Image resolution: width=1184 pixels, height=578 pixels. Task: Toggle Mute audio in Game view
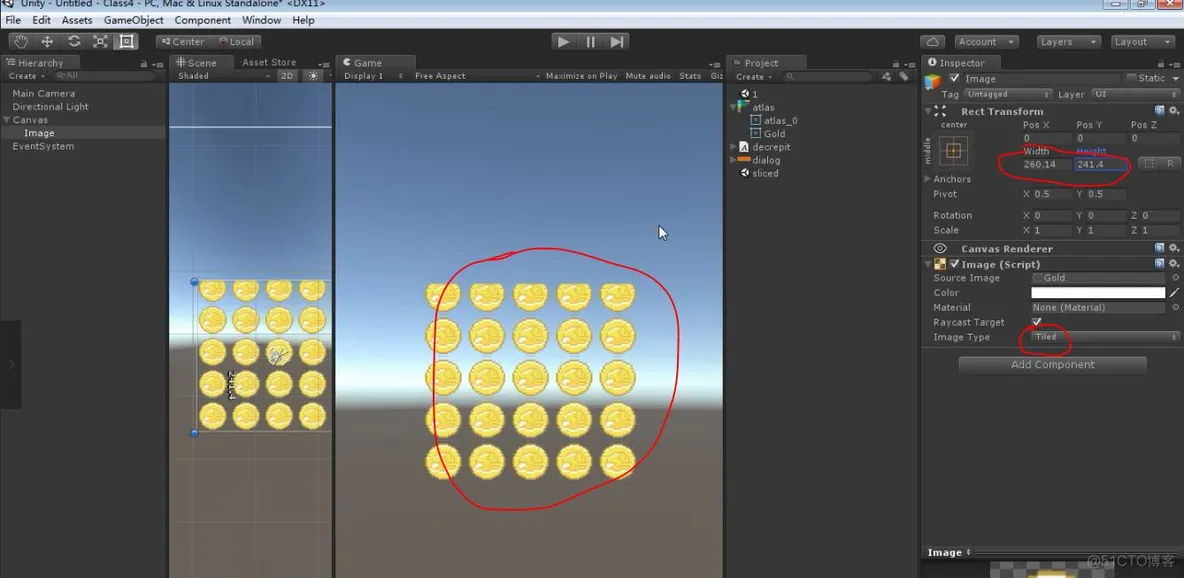pyautogui.click(x=648, y=76)
